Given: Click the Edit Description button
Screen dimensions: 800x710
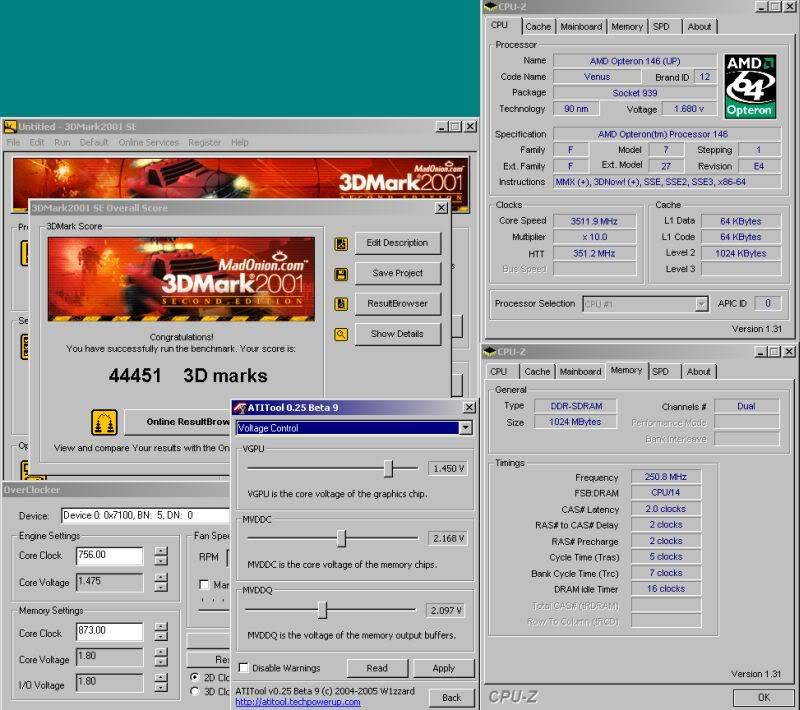Looking at the screenshot, I should tap(397, 243).
